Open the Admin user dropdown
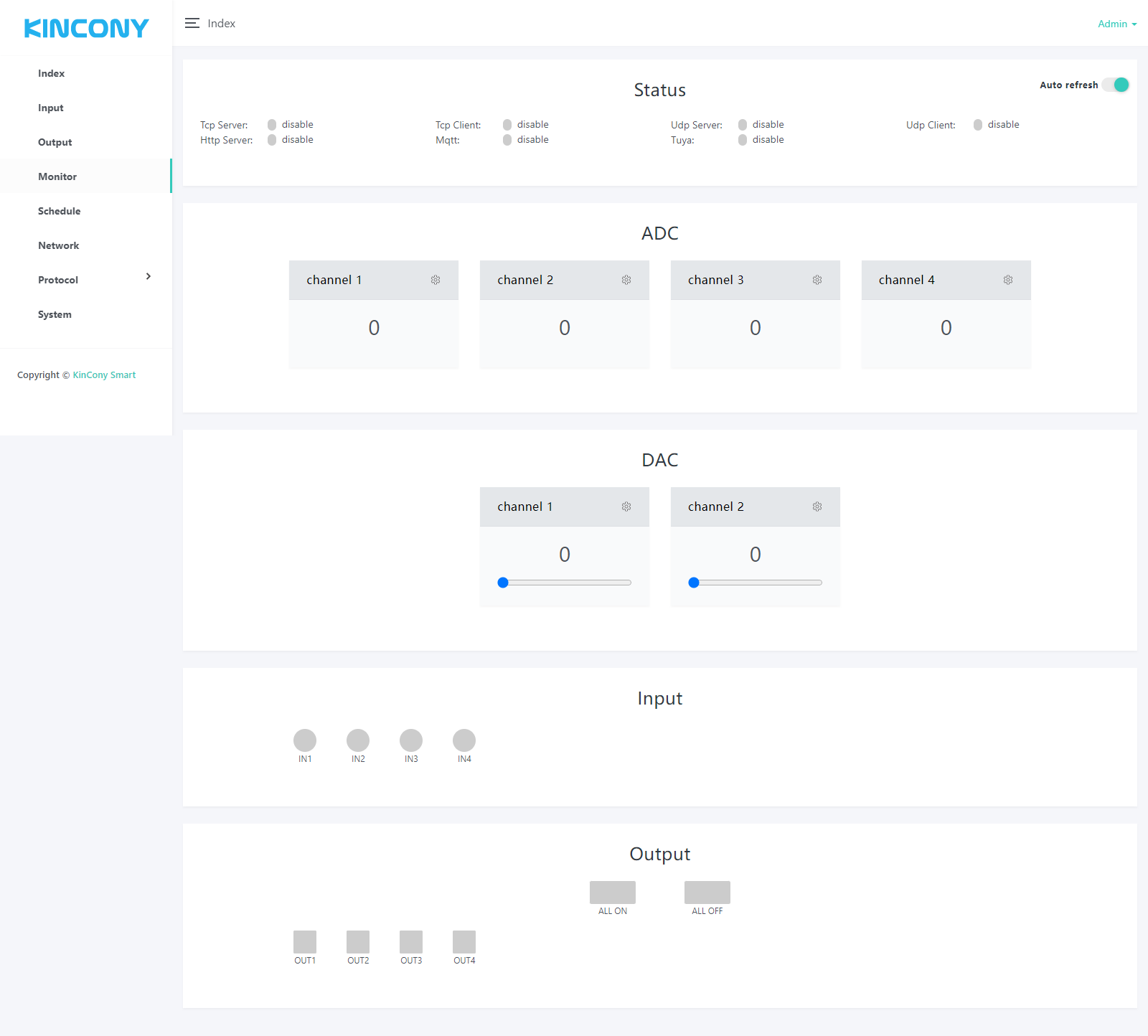Screen dimensions: 1148x1036 (1116, 24)
